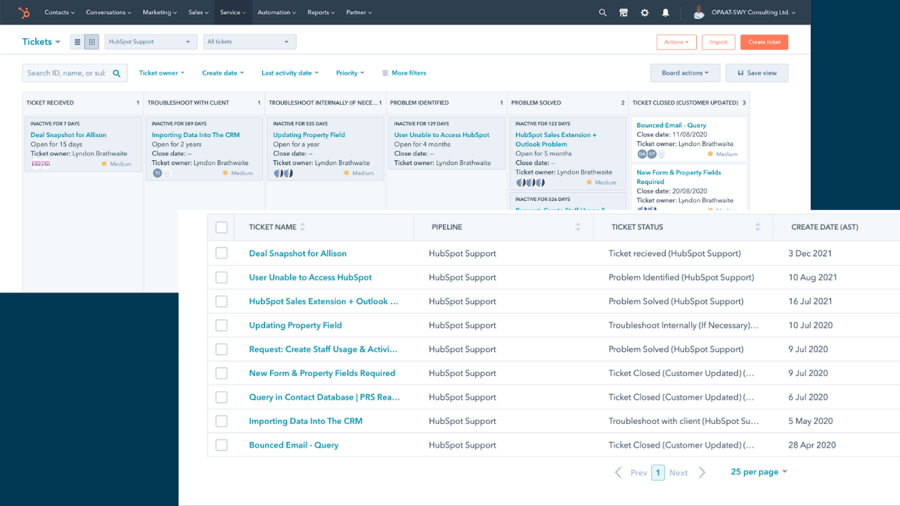
Task: Go to previous page arrow
Action: 618,473
